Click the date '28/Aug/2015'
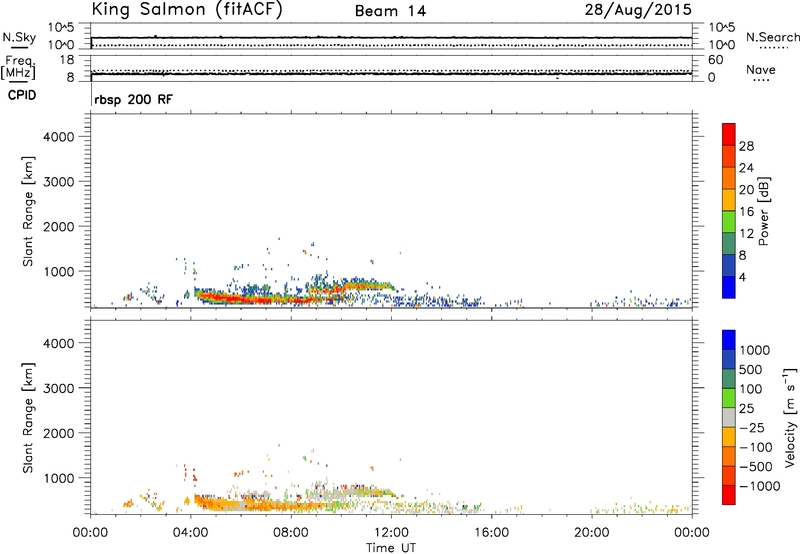This screenshot has width=800, height=554. click(x=638, y=9)
